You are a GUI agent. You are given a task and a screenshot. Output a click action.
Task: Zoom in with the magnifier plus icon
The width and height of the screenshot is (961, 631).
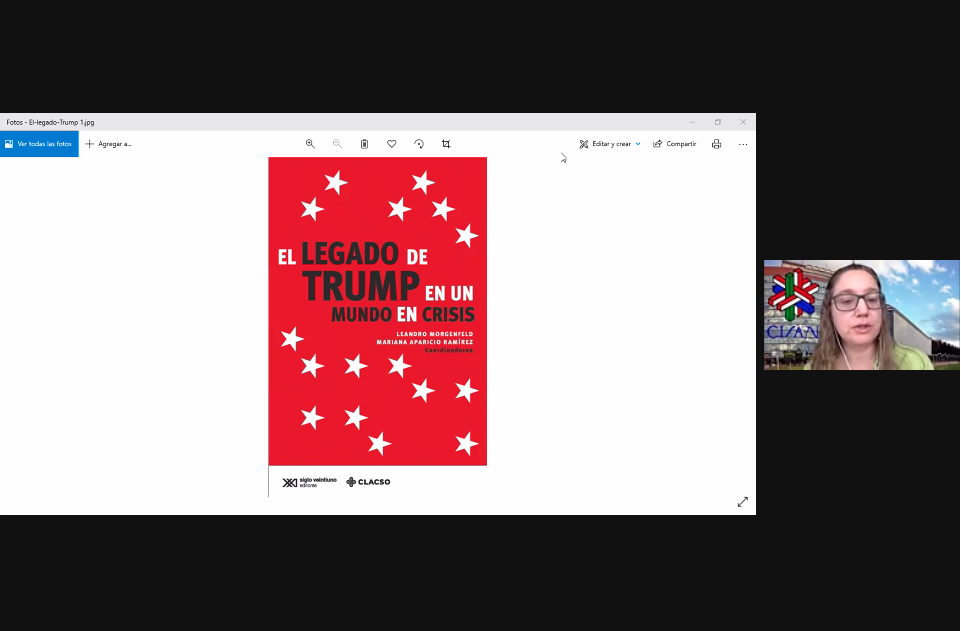pyautogui.click(x=310, y=144)
